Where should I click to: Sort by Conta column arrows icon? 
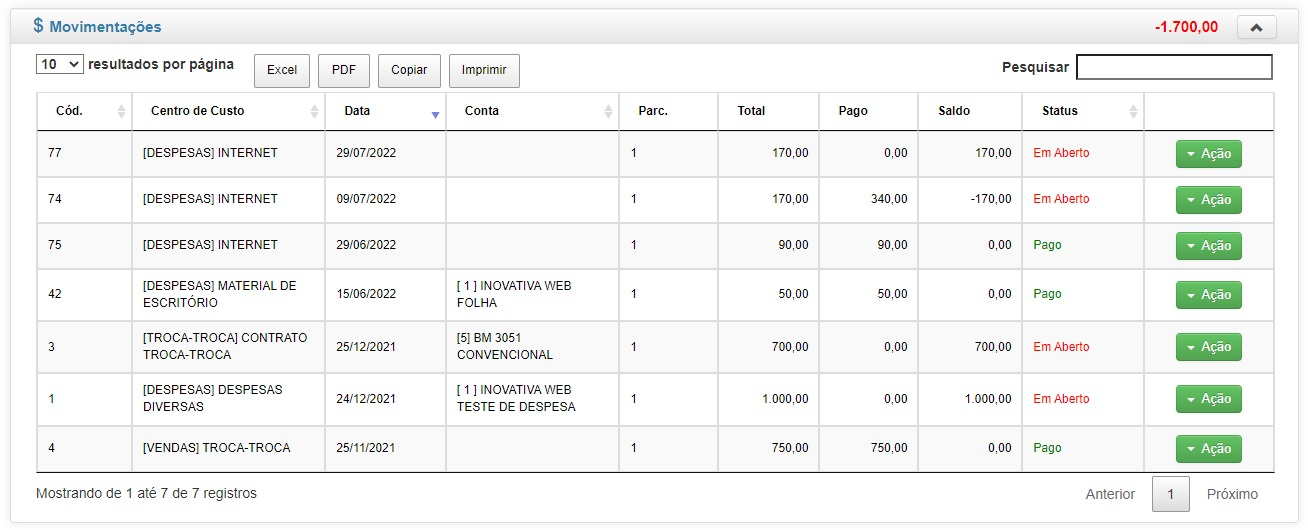[608, 111]
